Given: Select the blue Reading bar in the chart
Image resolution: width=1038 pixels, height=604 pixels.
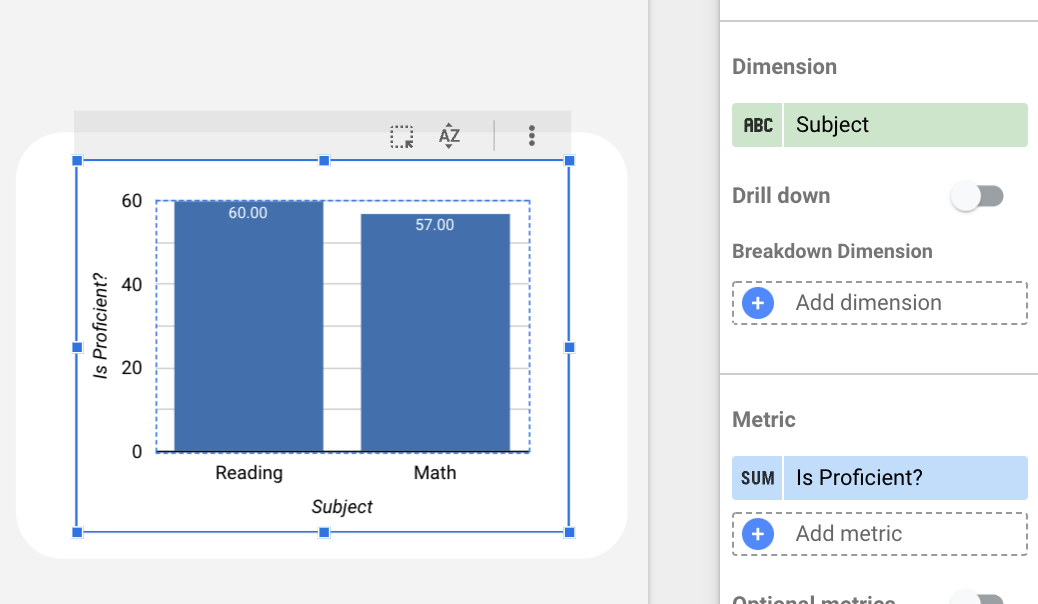Looking at the screenshot, I should pos(247,325).
